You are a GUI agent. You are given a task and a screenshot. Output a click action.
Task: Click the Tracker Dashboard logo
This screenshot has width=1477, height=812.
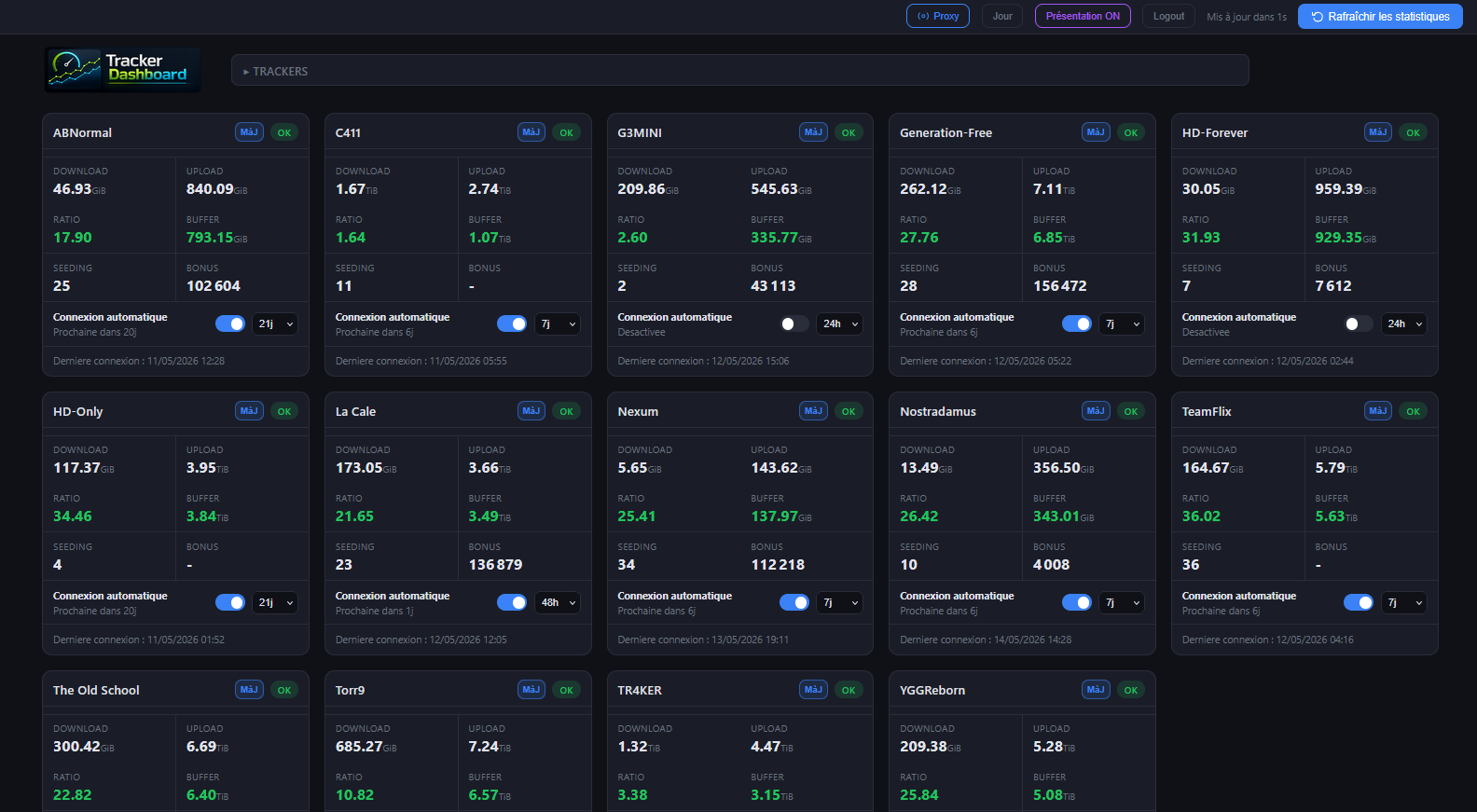[x=123, y=70]
